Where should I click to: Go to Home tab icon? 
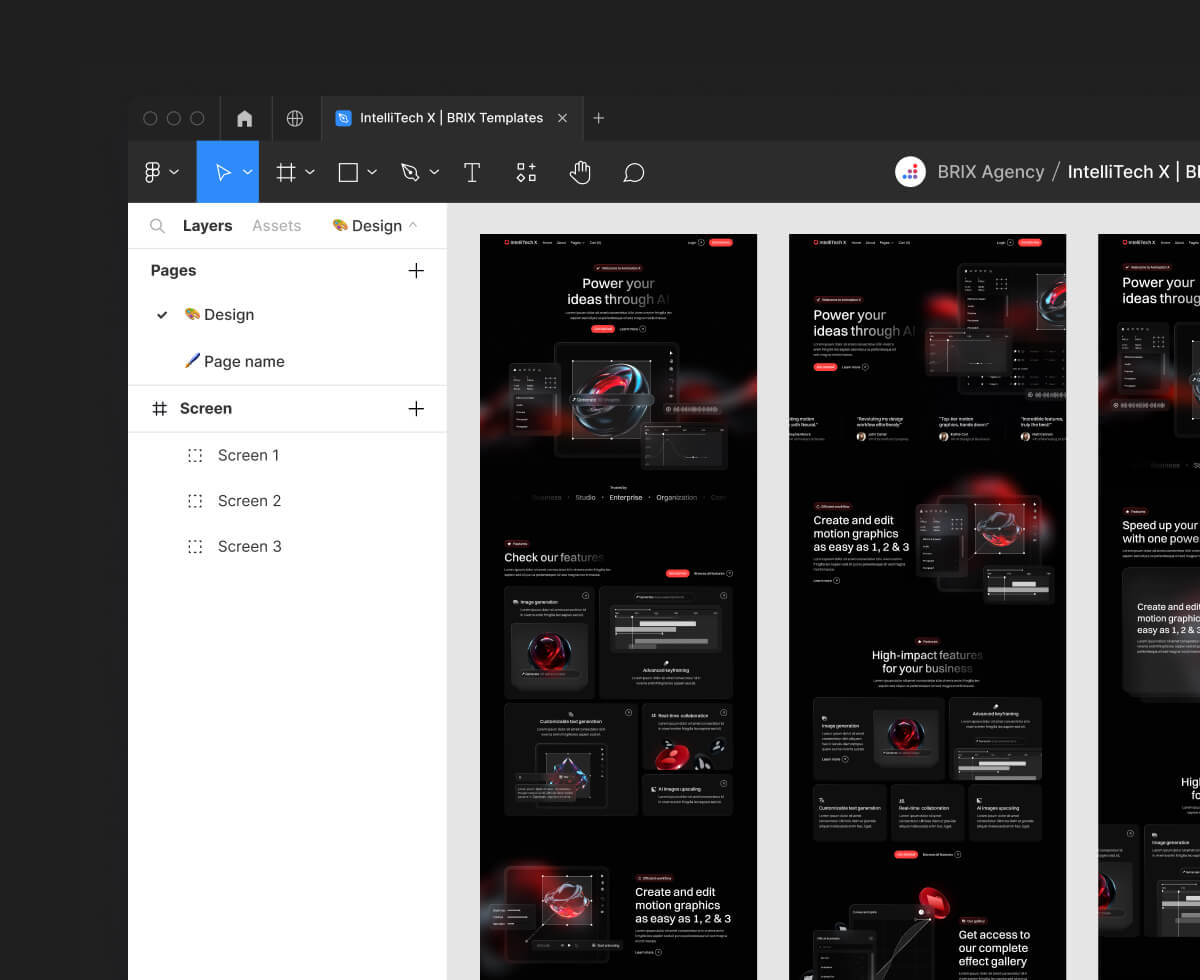(244, 118)
